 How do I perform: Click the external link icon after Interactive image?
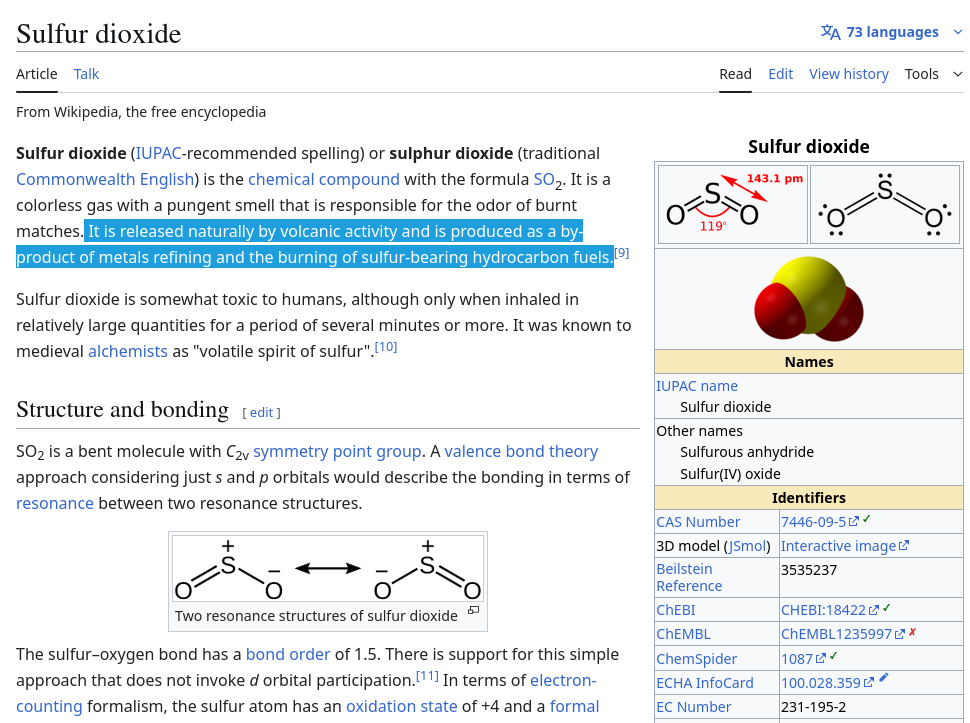pyautogui.click(x=904, y=546)
